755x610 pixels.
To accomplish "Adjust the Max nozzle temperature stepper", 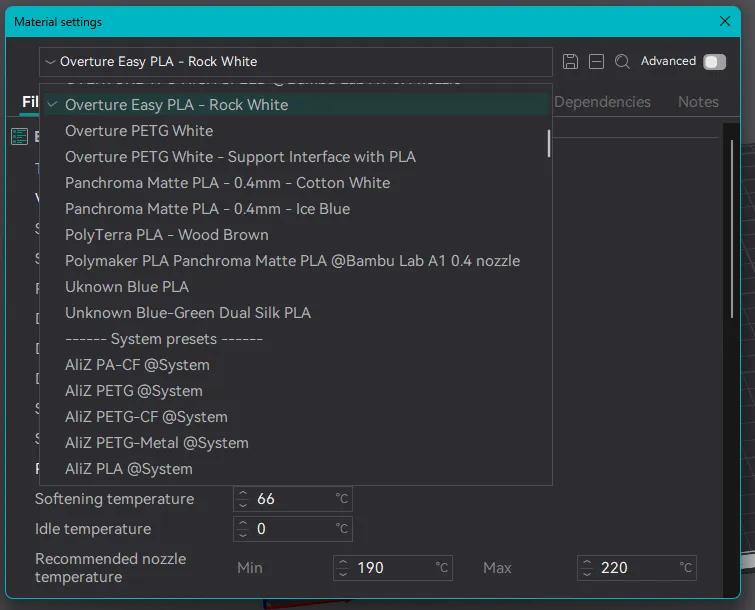I will point(587,568).
